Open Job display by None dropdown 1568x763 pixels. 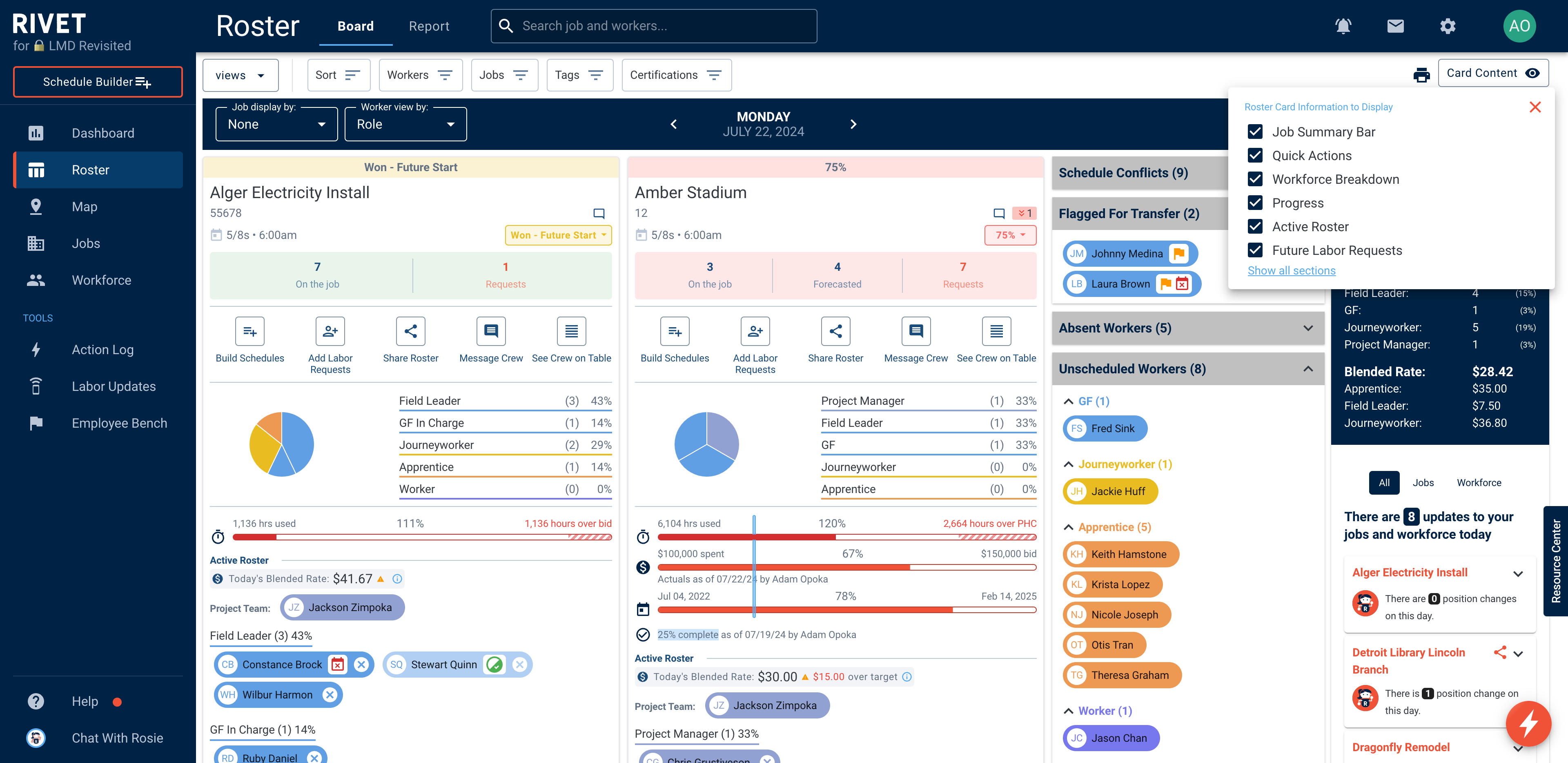(276, 124)
